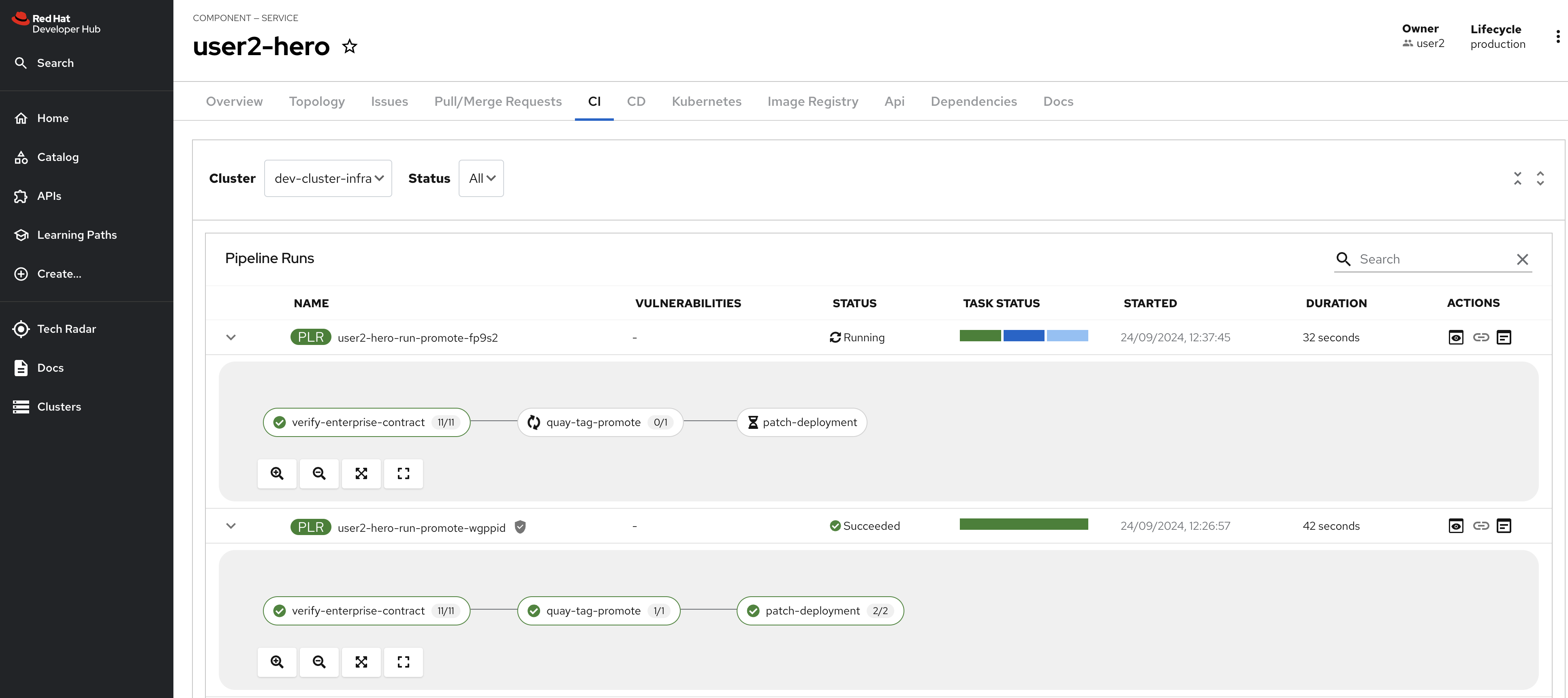This screenshot has width=1568, height=698.
Task: Collapse the user2-hero-run-promote-wgppid row
Action: coord(231,526)
